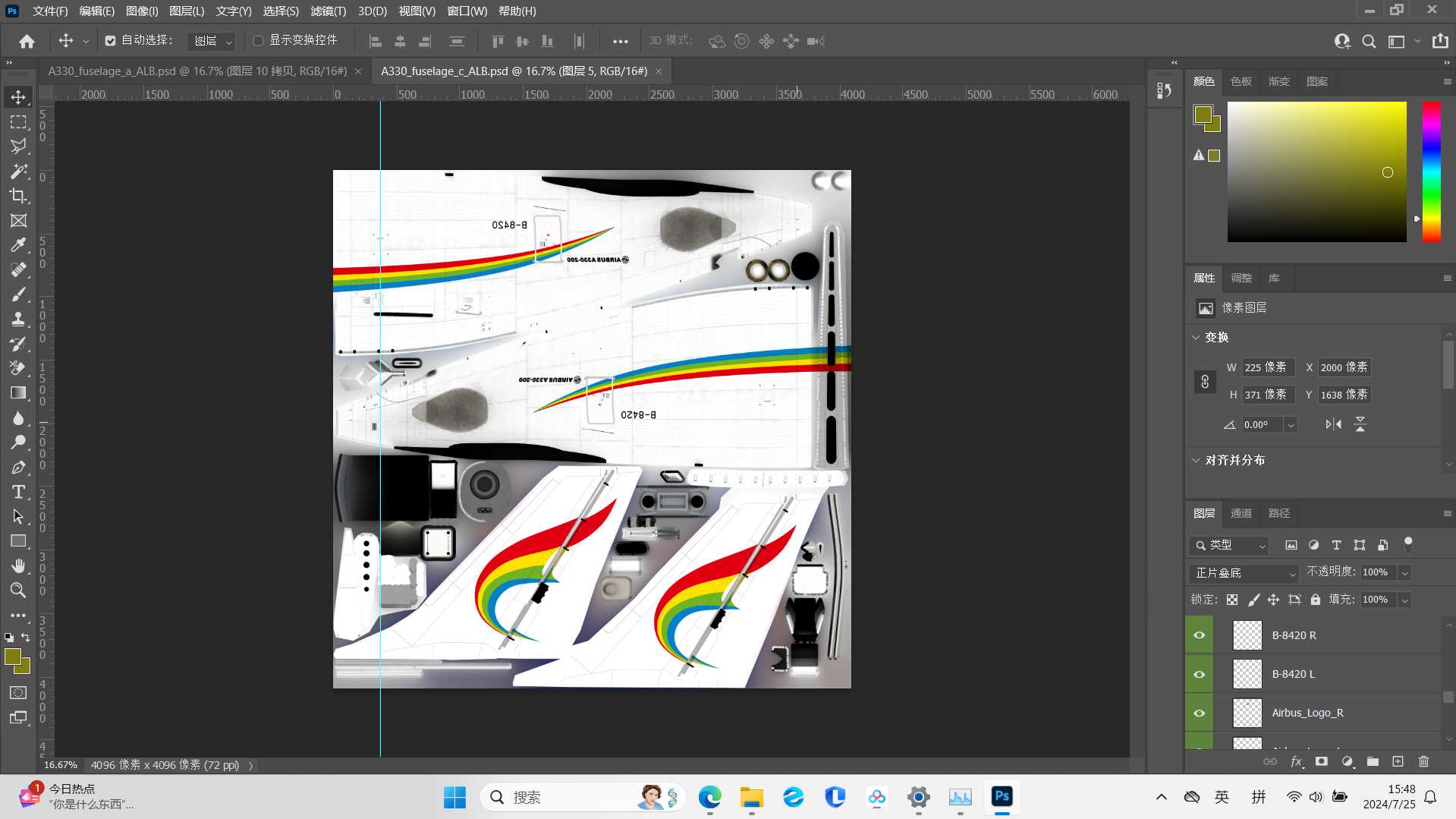The width and height of the screenshot is (1456, 819).
Task: Select the Crop tool
Action: tap(18, 196)
